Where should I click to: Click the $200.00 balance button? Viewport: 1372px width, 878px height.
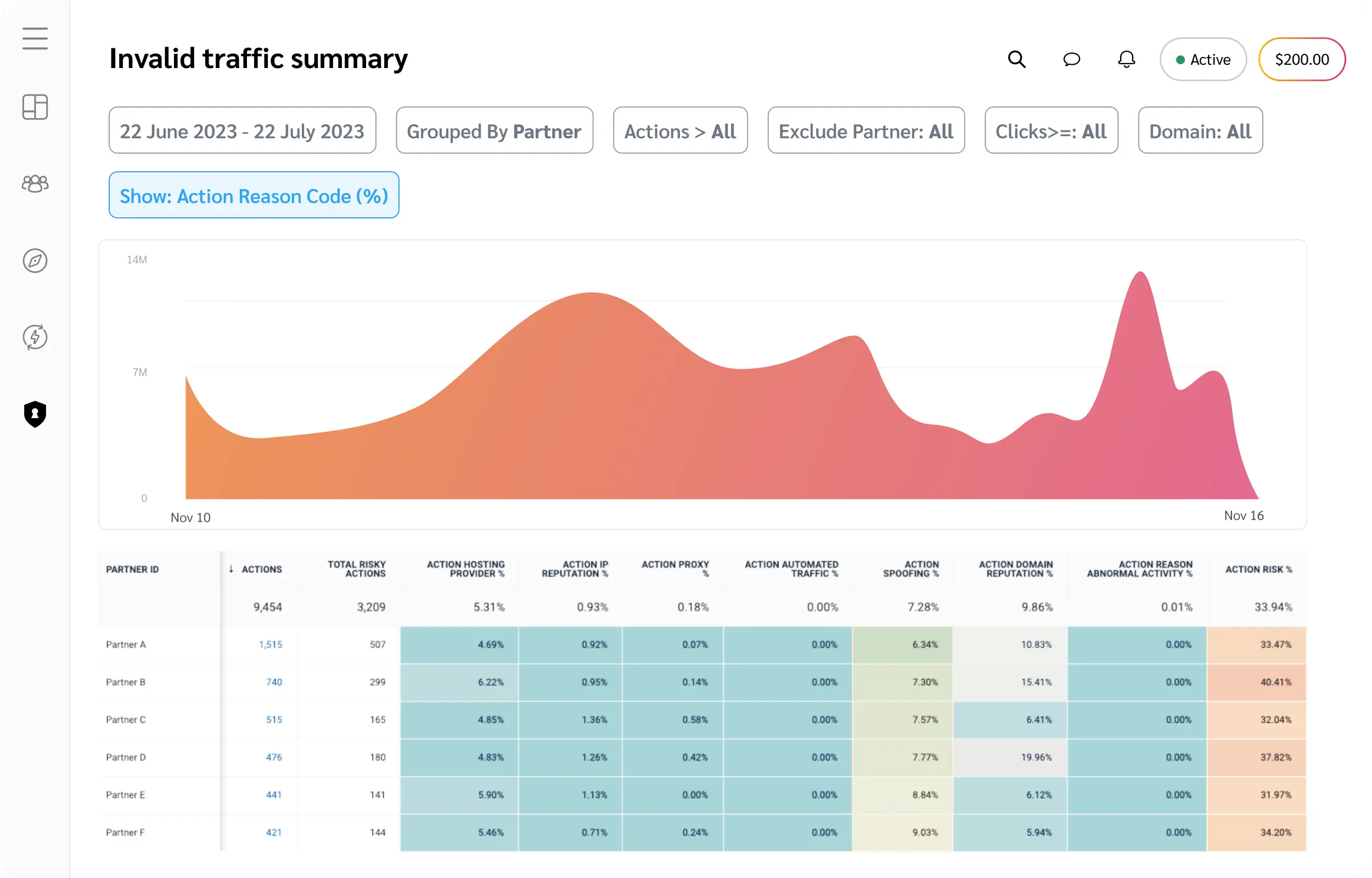(x=1301, y=59)
